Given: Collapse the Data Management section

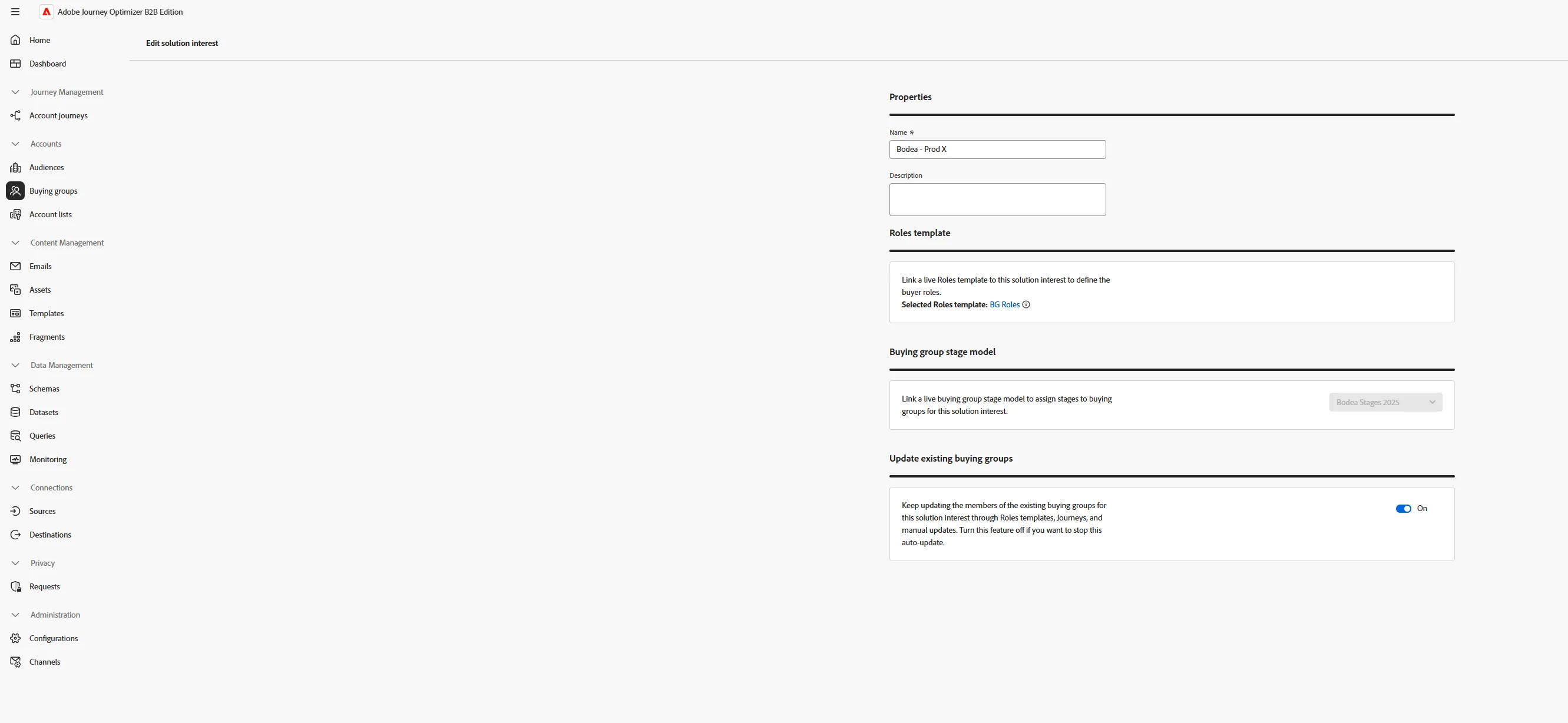Looking at the screenshot, I should [x=15, y=366].
